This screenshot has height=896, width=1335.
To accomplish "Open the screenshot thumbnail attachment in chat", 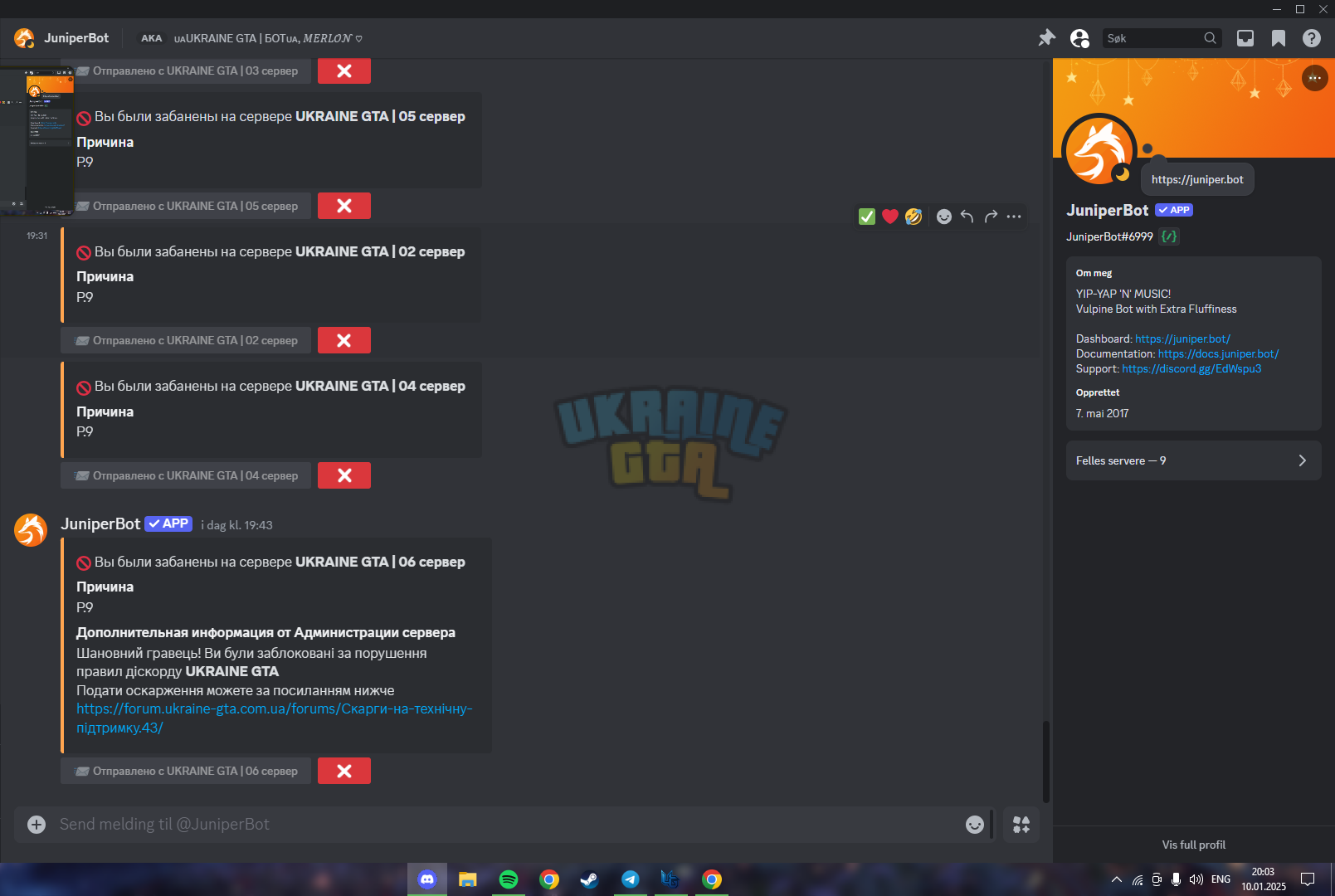I will (x=37, y=141).
